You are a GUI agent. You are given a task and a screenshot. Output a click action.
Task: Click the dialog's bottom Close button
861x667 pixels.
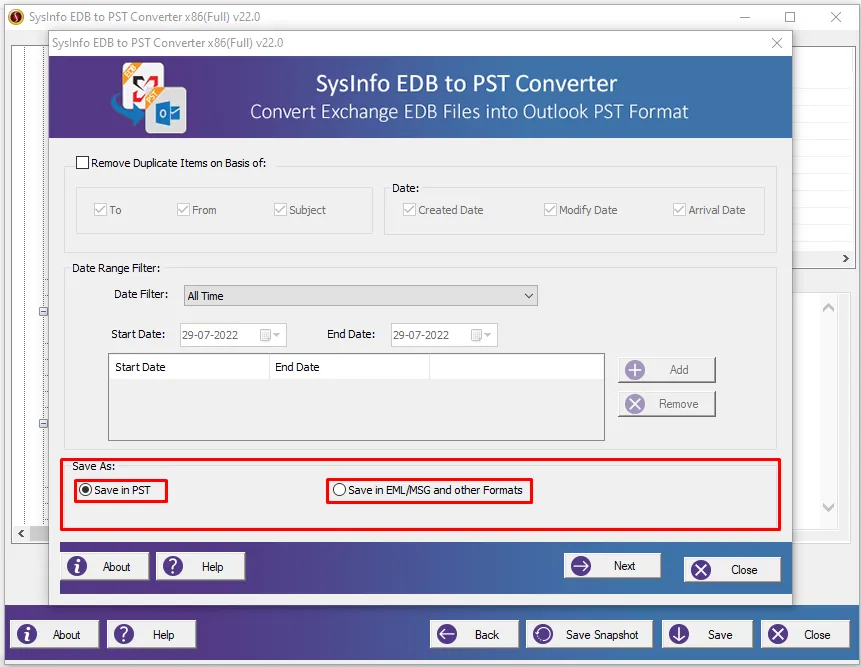coord(732,570)
